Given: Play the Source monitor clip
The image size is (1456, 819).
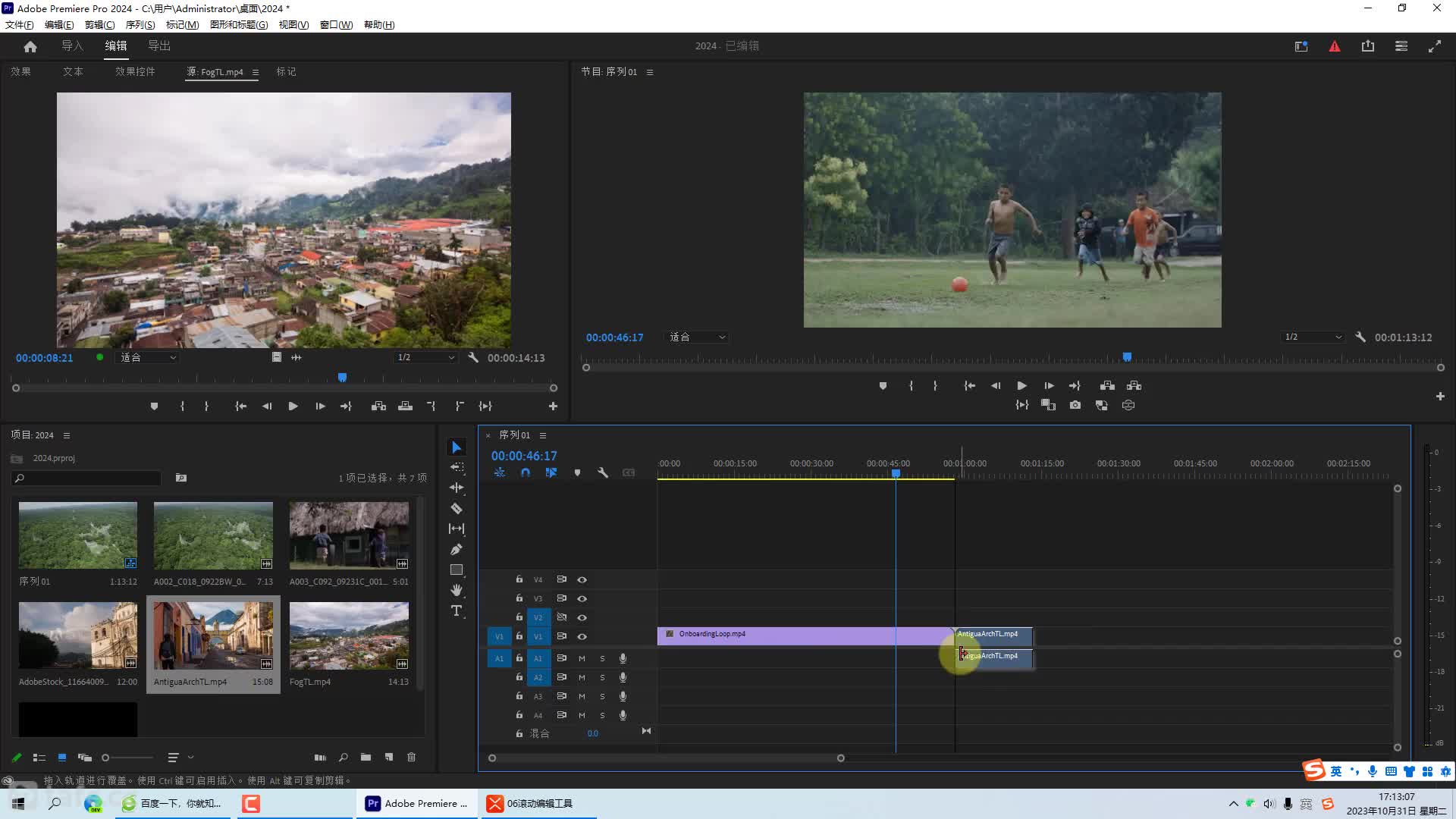Looking at the screenshot, I should coord(293,406).
